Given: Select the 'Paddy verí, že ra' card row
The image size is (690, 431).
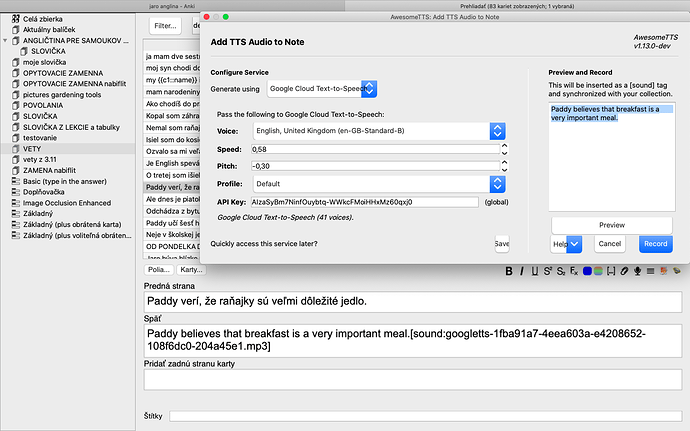Looking at the screenshot, I should 172,187.
